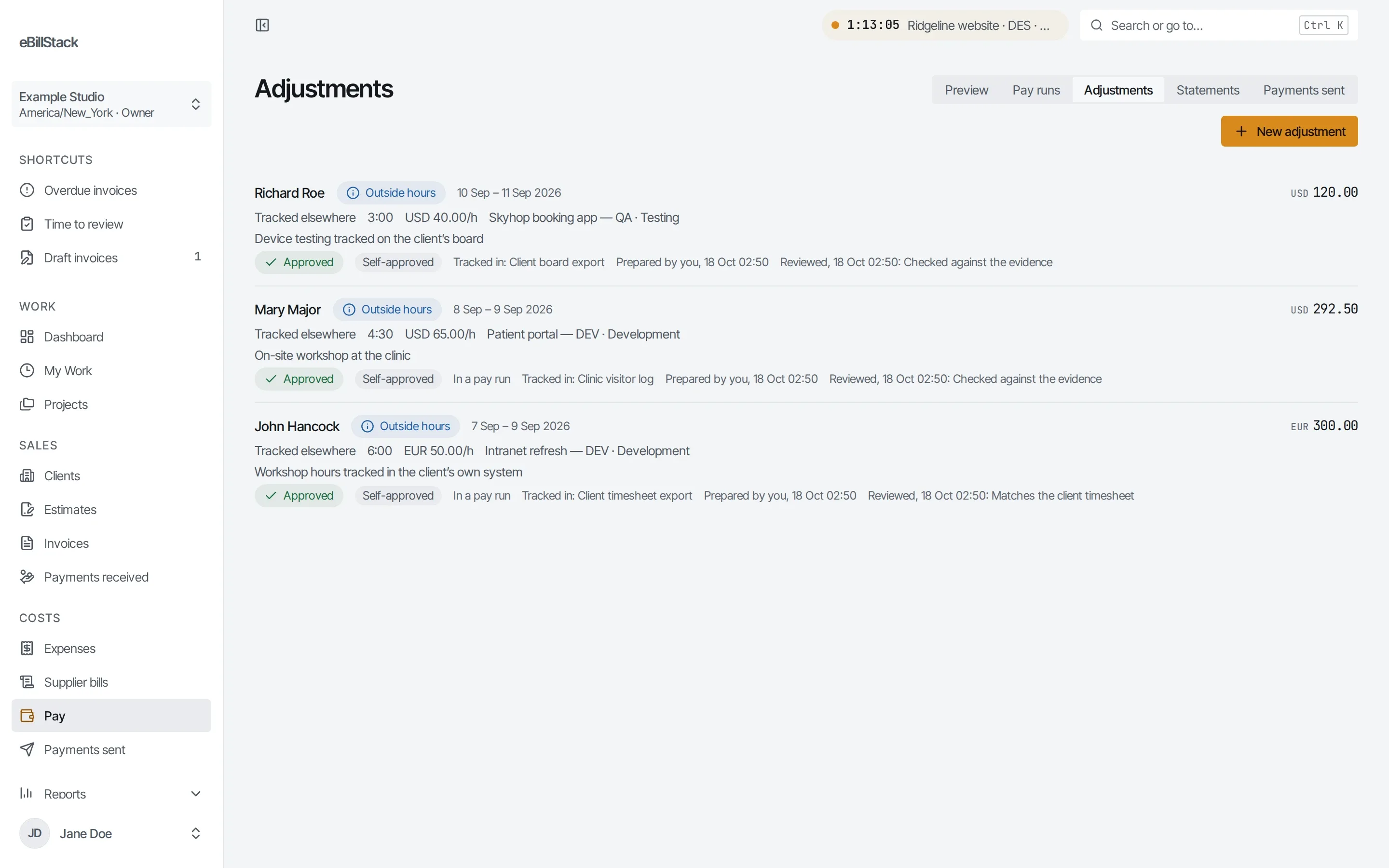Expand the Reports section chevron
This screenshot has width=1389, height=868.
pos(195,793)
